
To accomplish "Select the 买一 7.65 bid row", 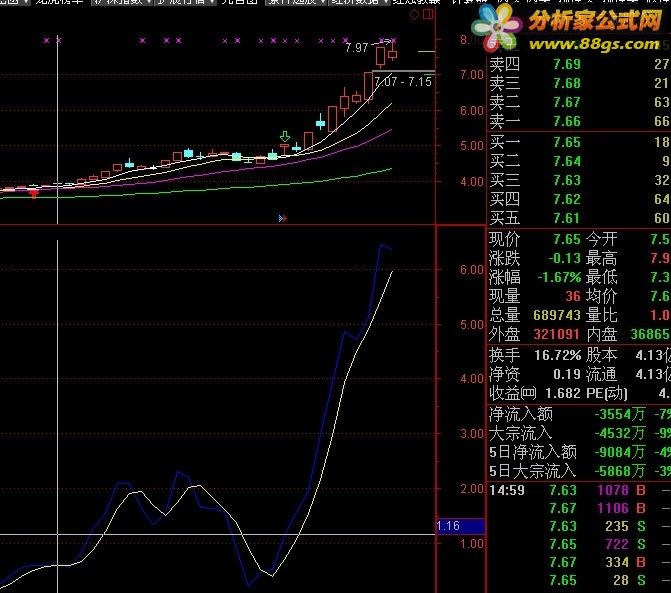I will [x=580, y=142].
